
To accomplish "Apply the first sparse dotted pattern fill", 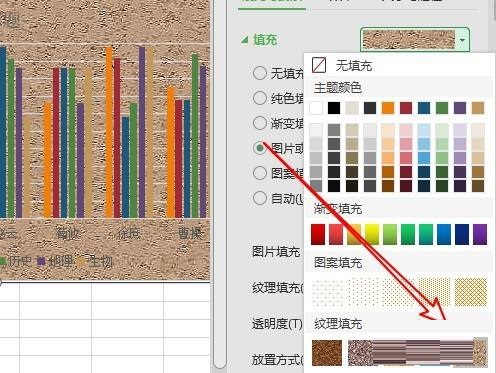I will click(x=327, y=292).
